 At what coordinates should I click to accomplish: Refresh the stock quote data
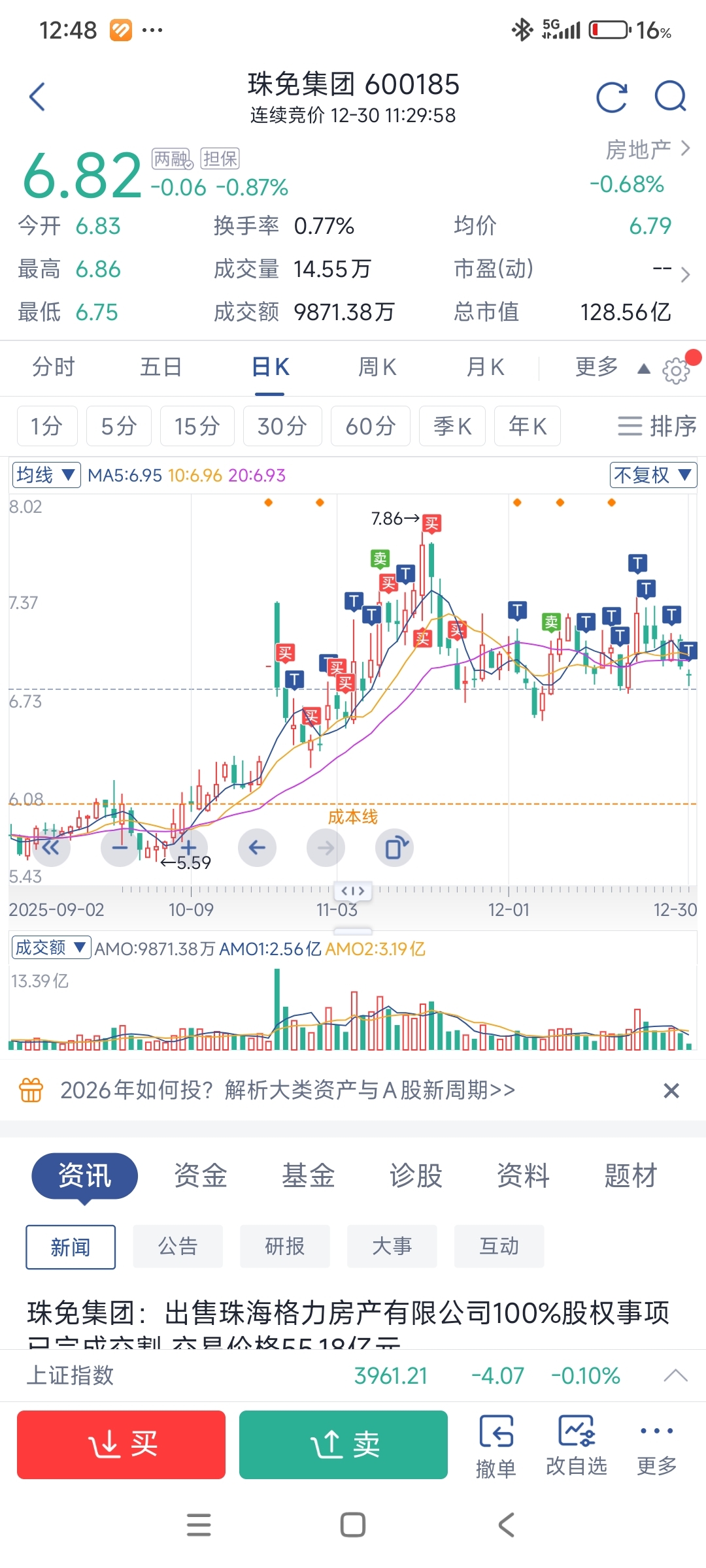612,97
